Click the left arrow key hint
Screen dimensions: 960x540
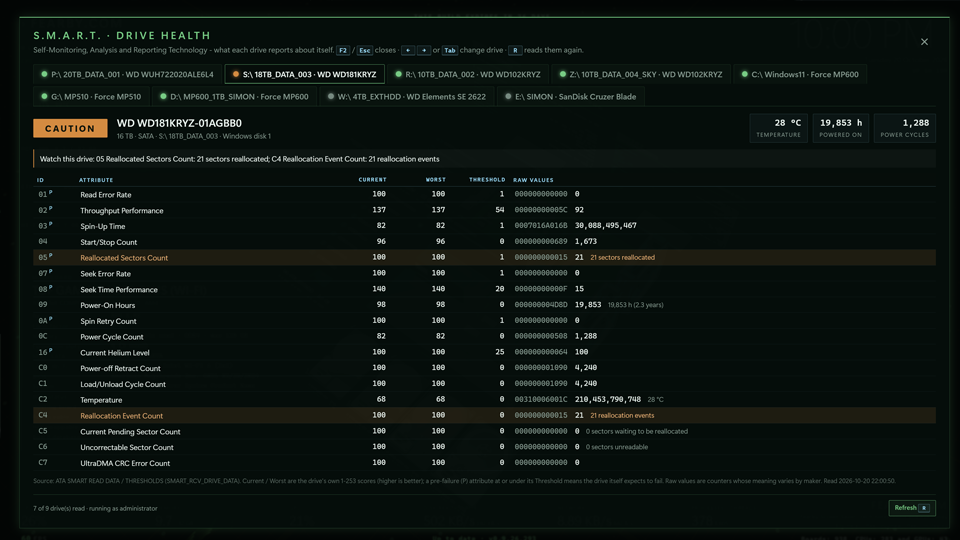point(408,50)
